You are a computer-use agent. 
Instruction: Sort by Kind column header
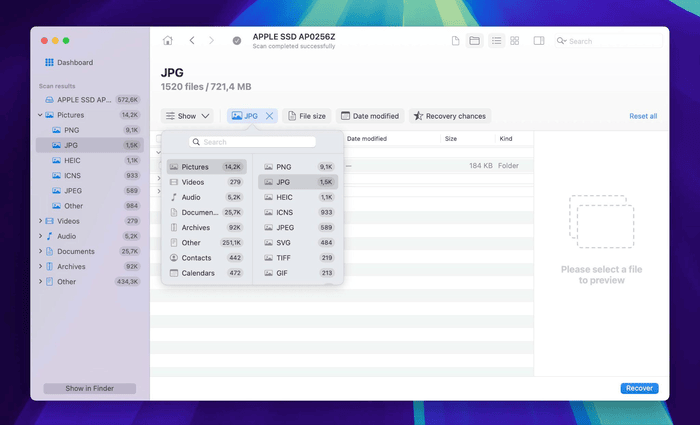click(x=505, y=139)
